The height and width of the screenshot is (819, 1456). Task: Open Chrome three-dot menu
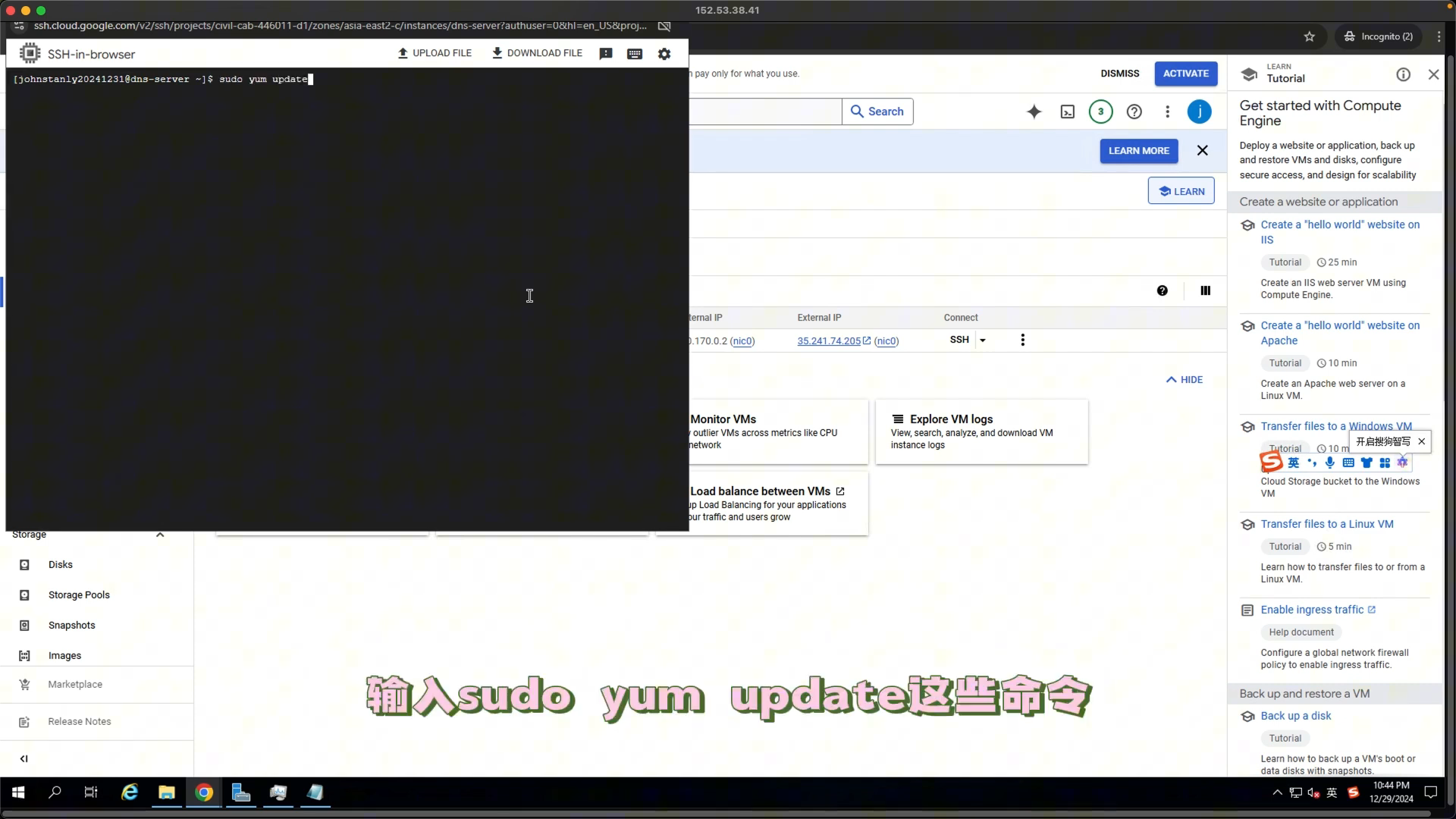[x=1439, y=36]
